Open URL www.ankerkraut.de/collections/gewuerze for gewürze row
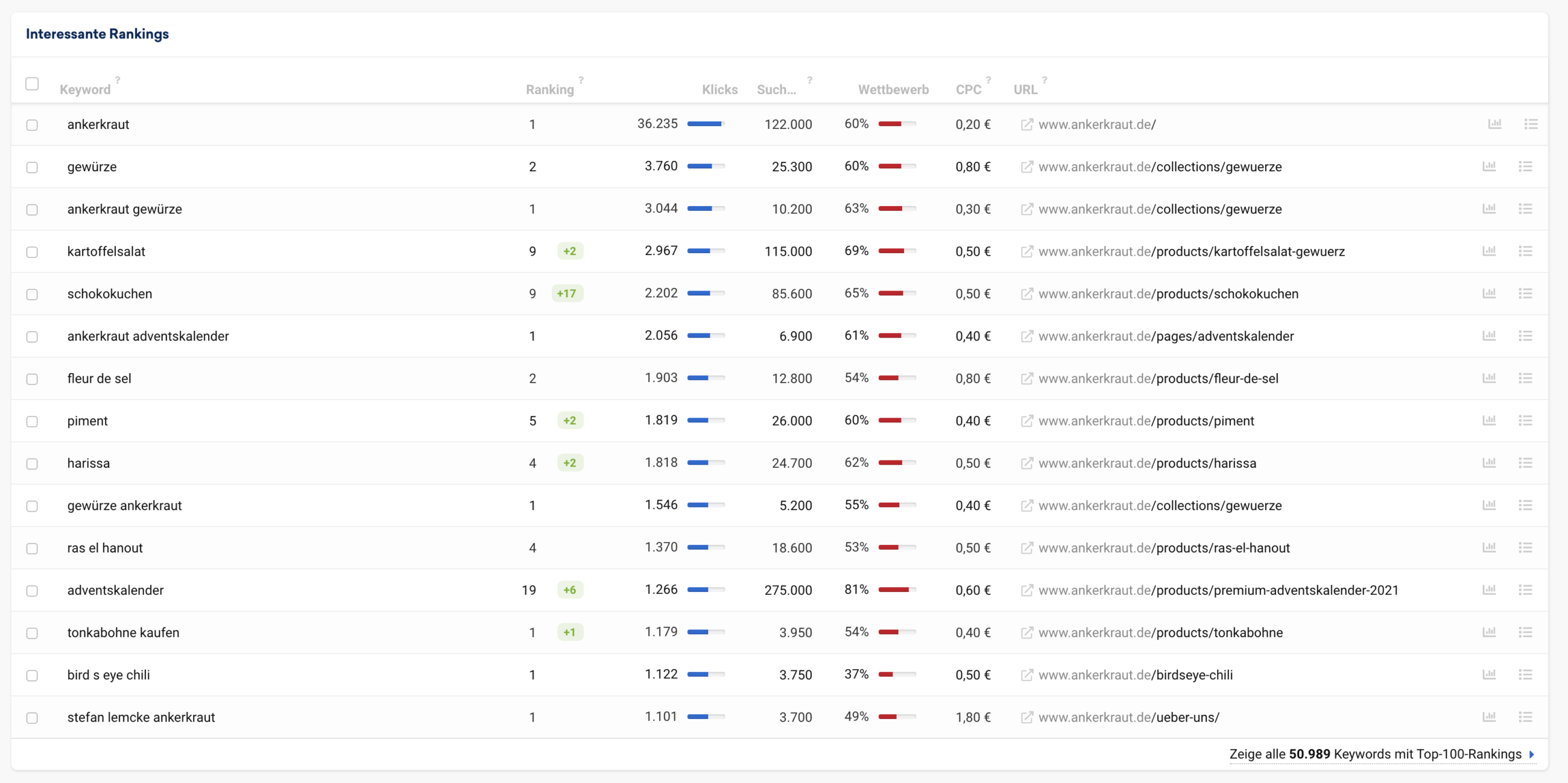 [1160, 167]
